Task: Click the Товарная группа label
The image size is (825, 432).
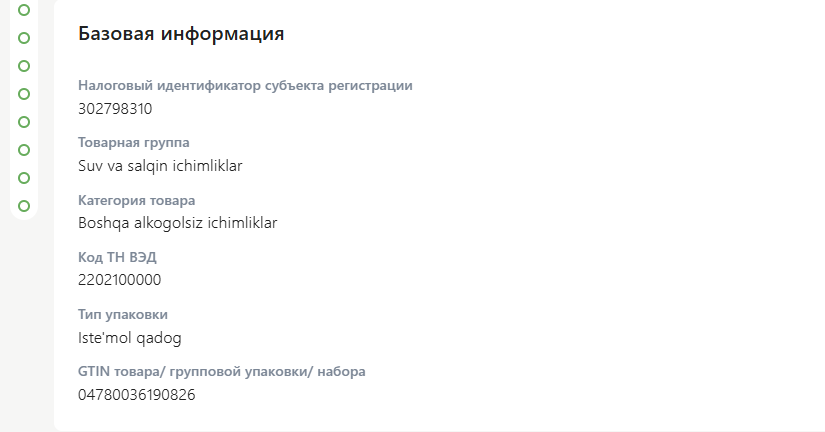Action: (133, 143)
